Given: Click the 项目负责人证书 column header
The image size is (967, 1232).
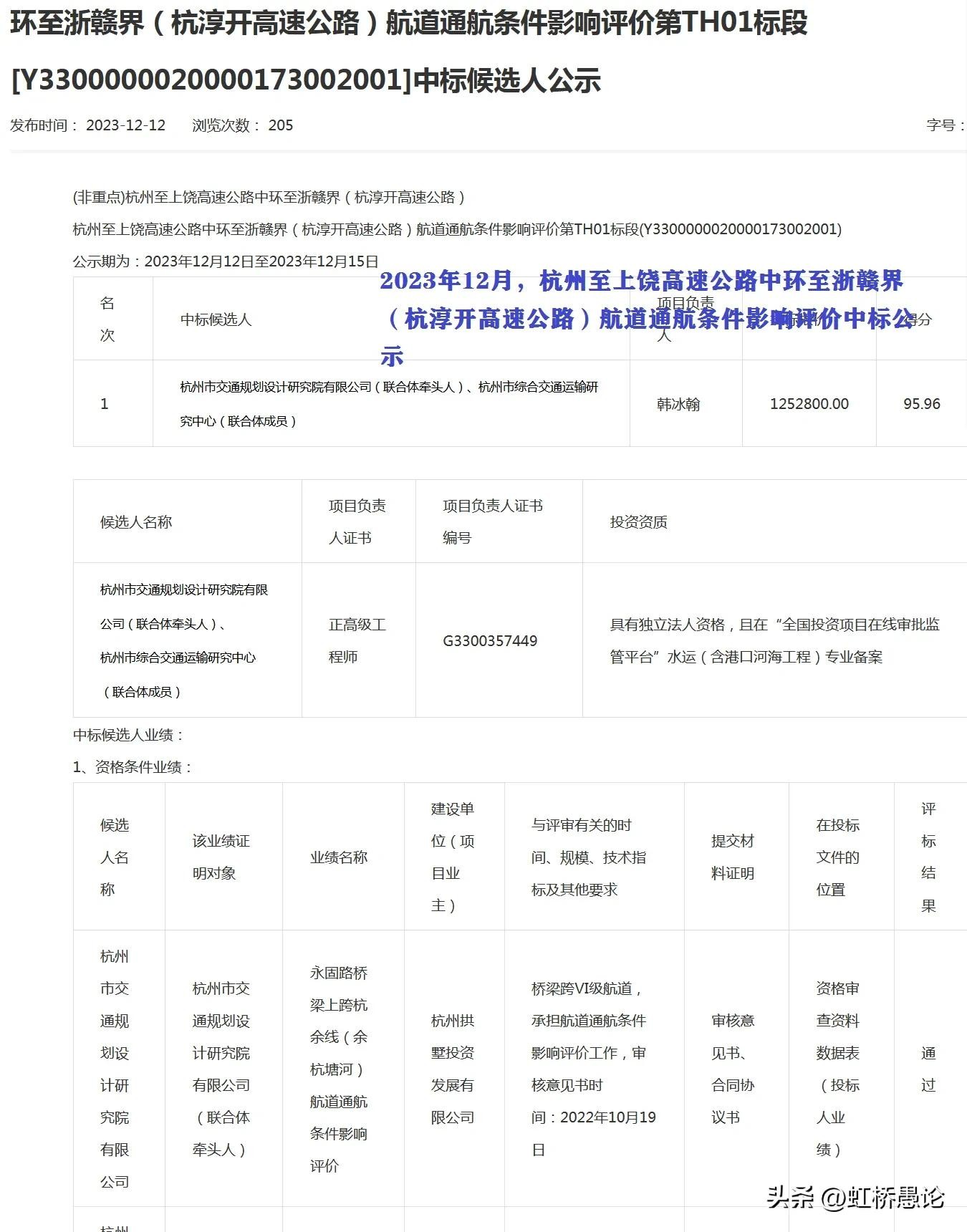Looking at the screenshot, I should click(x=357, y=521).
